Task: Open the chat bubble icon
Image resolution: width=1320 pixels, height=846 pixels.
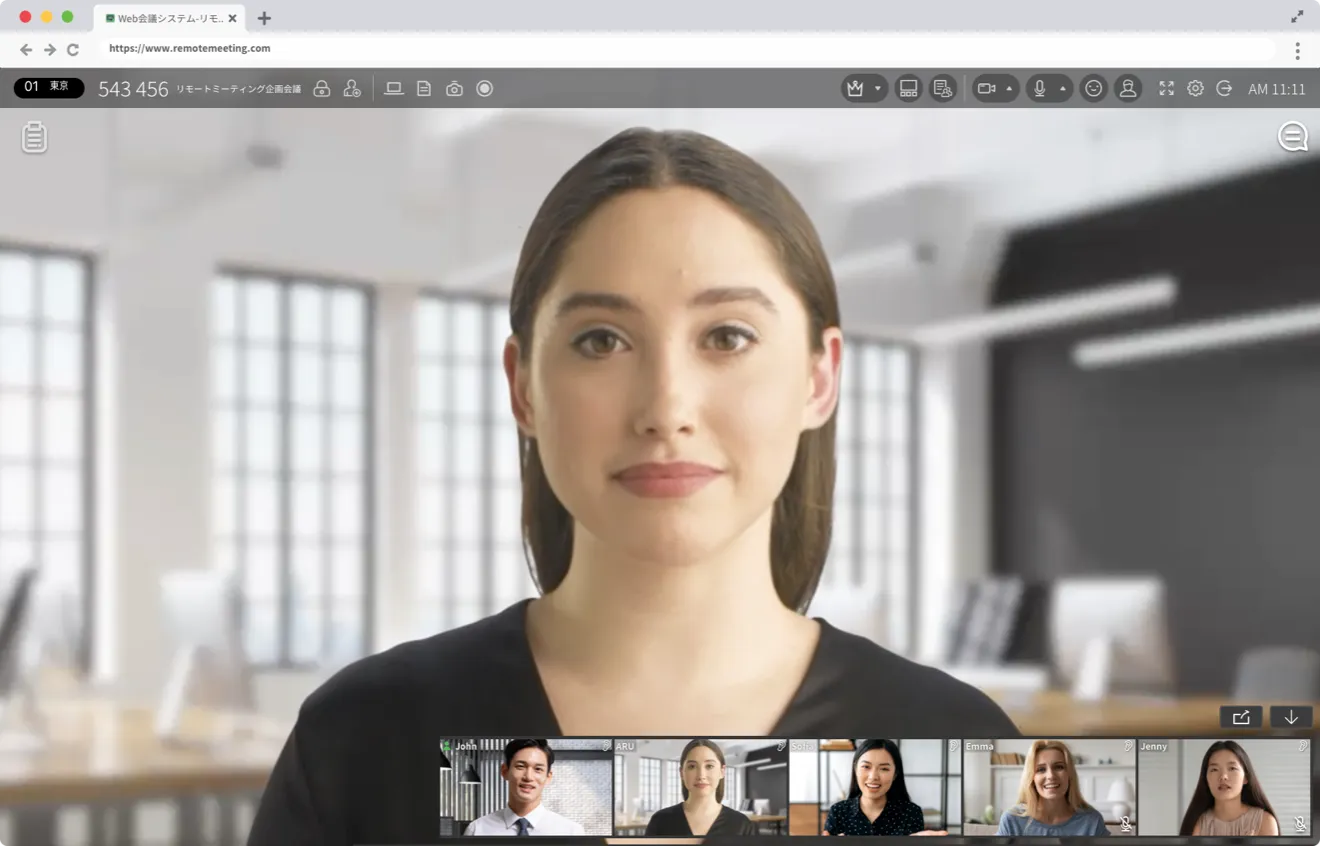Action: click(x=1292, y=137)
